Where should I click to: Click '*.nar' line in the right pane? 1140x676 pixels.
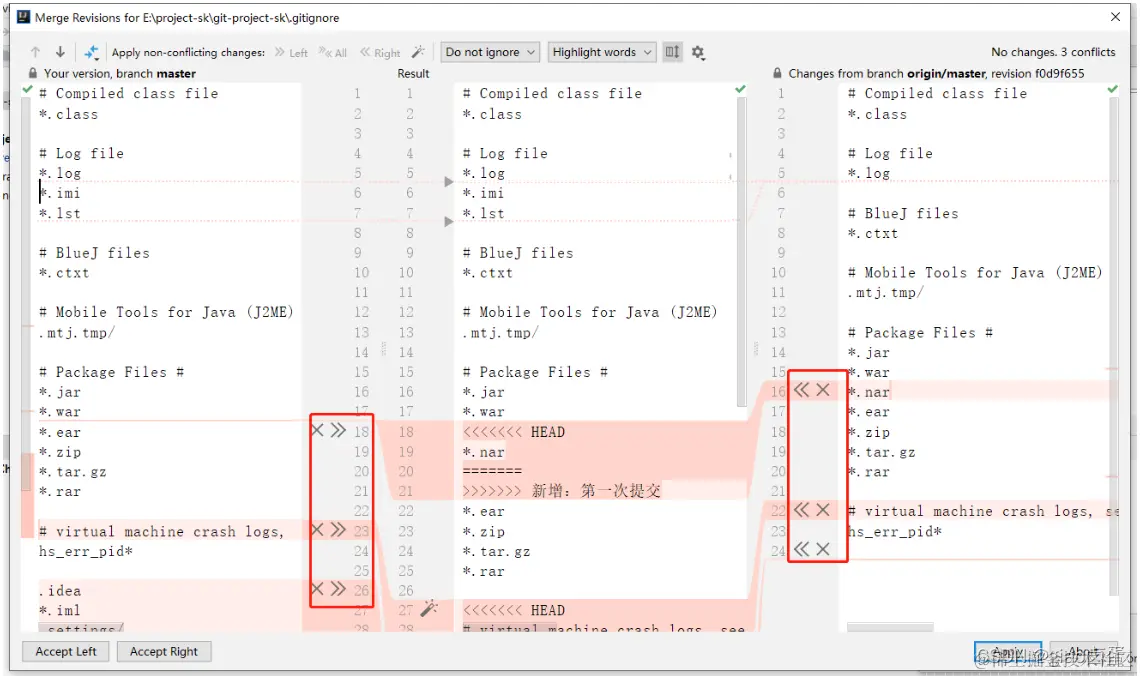point(868,392)
